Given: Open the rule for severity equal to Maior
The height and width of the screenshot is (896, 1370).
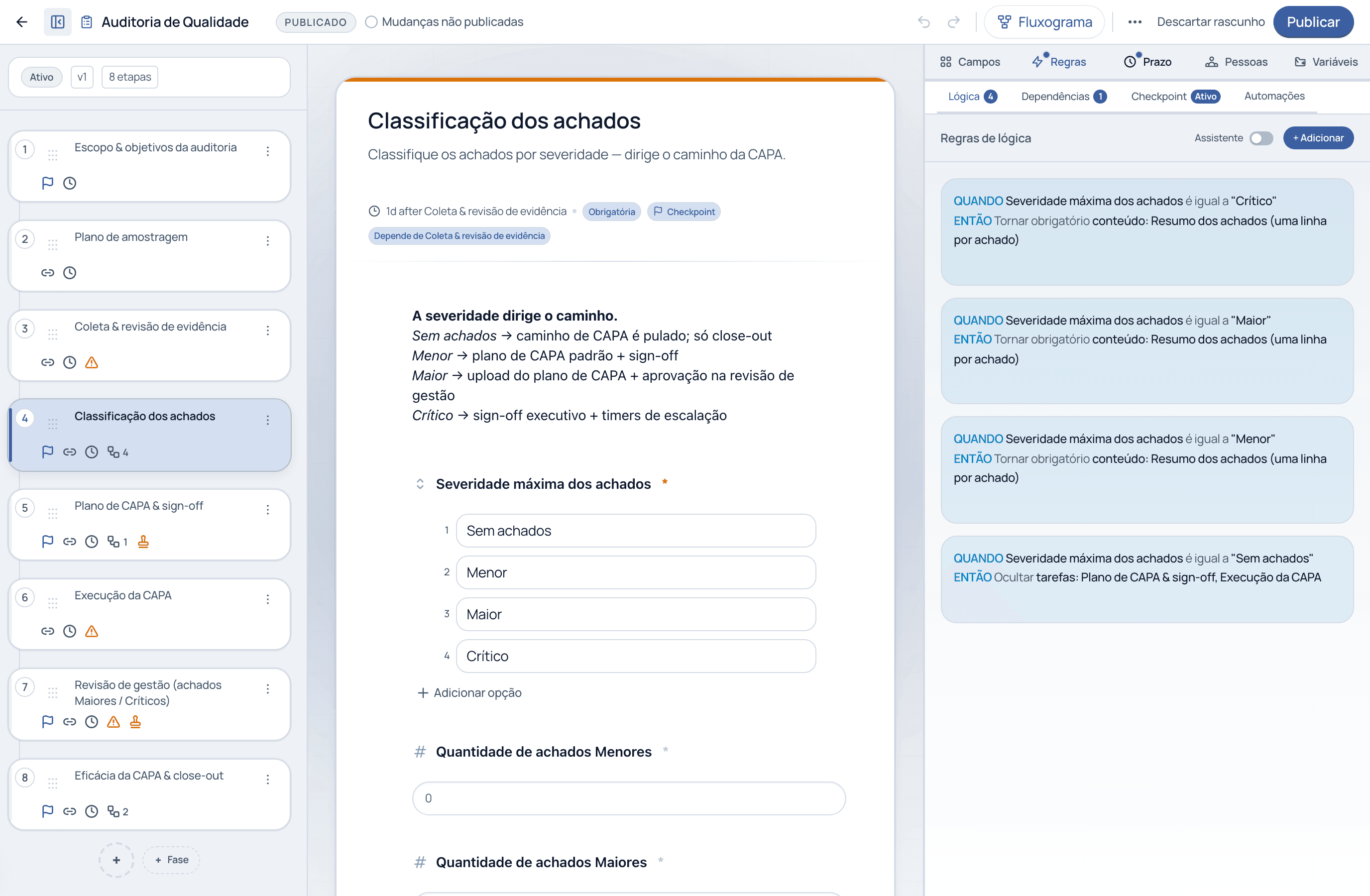Looking at the screenshot, I should point(1146,351).
